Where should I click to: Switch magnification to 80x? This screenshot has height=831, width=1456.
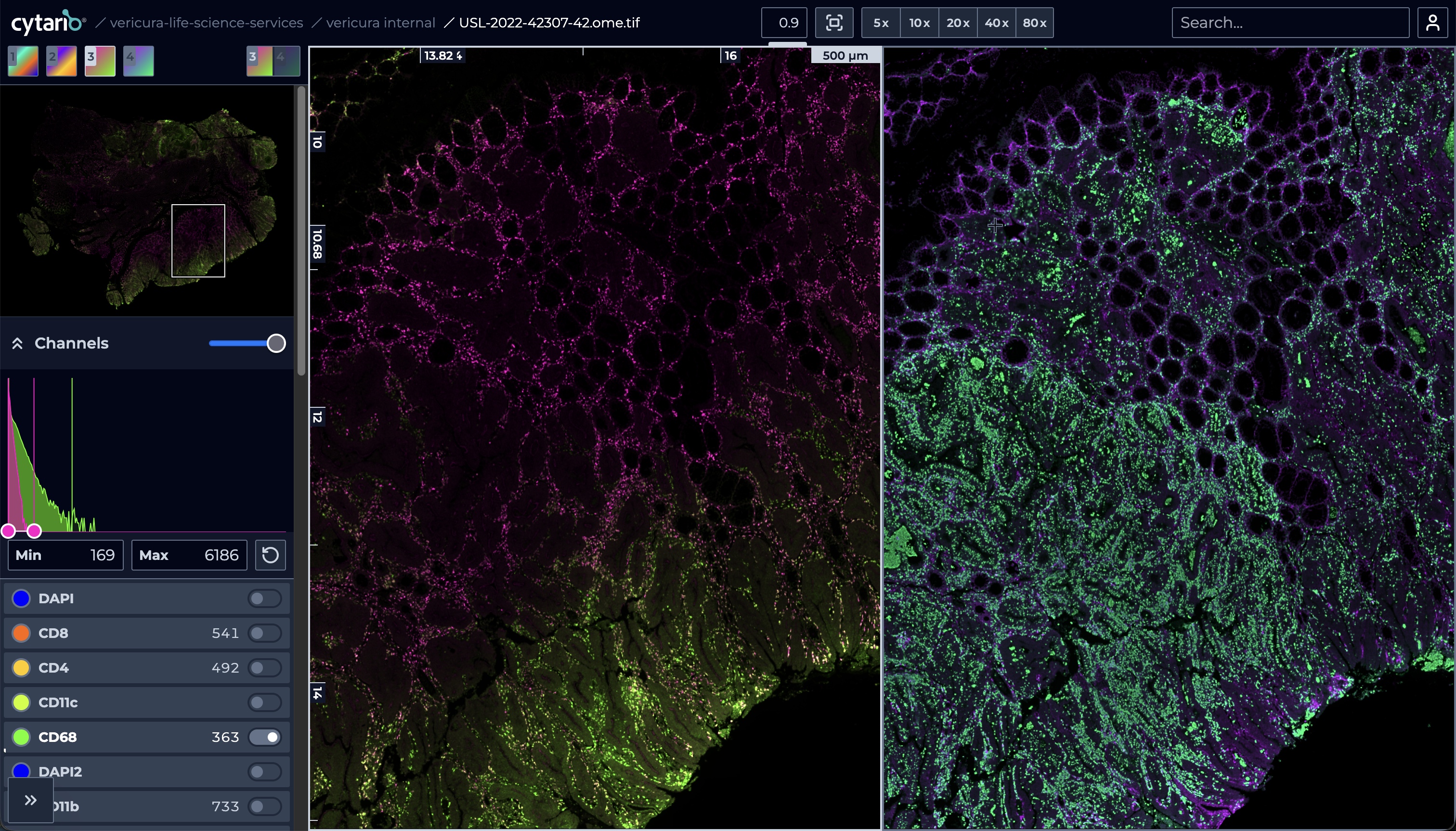(1034, 23)
